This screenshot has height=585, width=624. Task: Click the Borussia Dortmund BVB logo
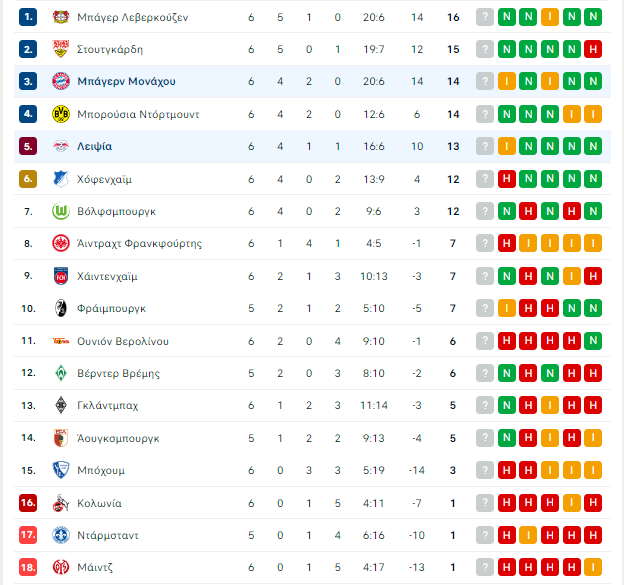[61, 114]
